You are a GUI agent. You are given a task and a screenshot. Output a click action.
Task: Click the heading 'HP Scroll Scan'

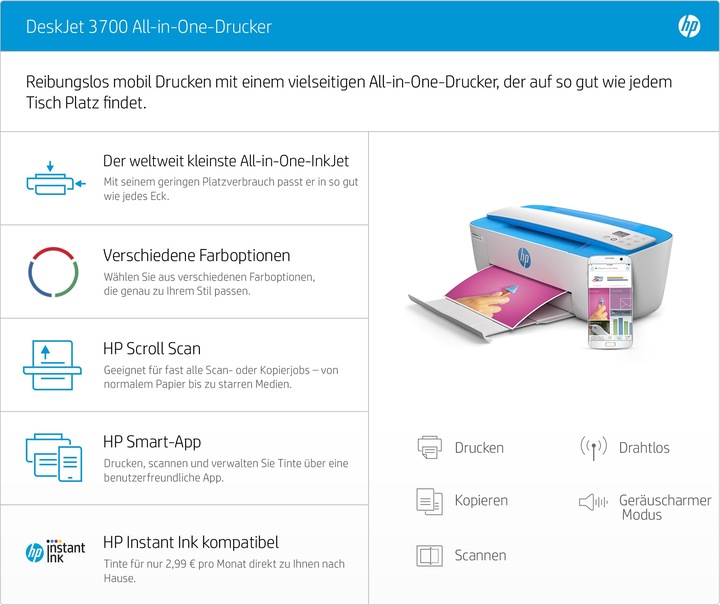tap(152, 349)
